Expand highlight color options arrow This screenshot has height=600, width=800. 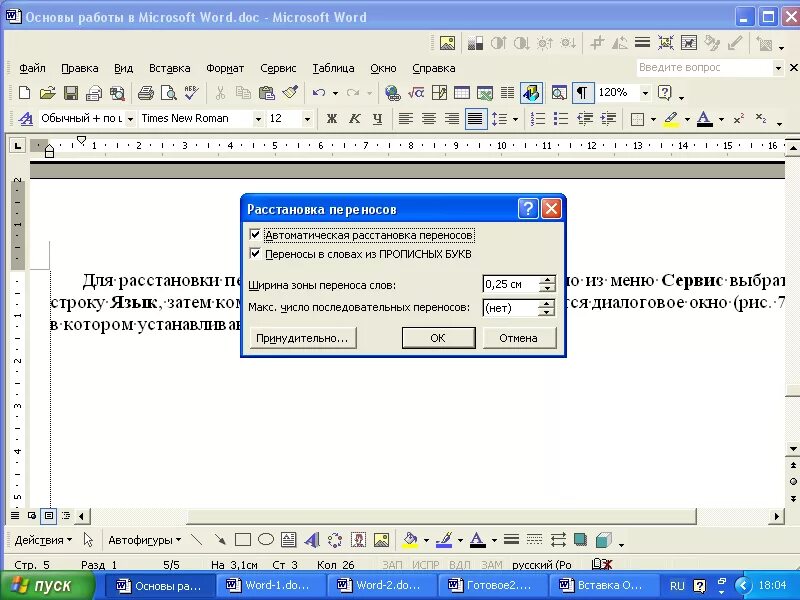[687, 119]
